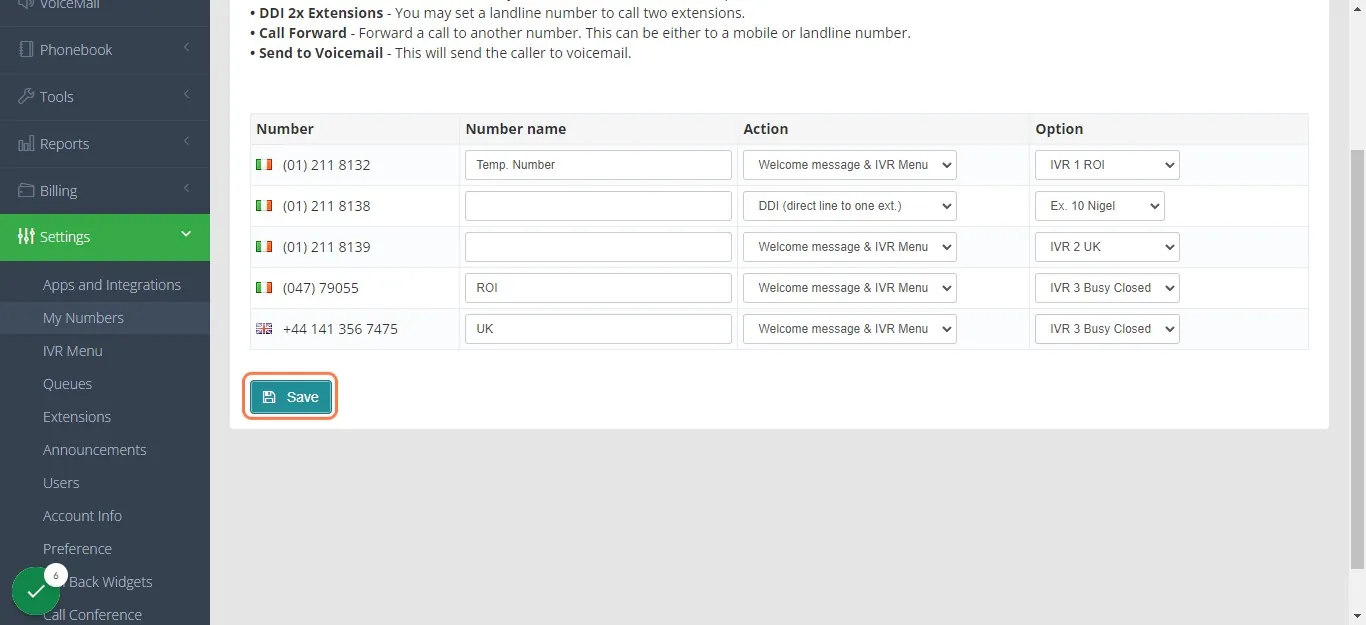
Task: Click the ROI number name field
Action: click(598, 288)
